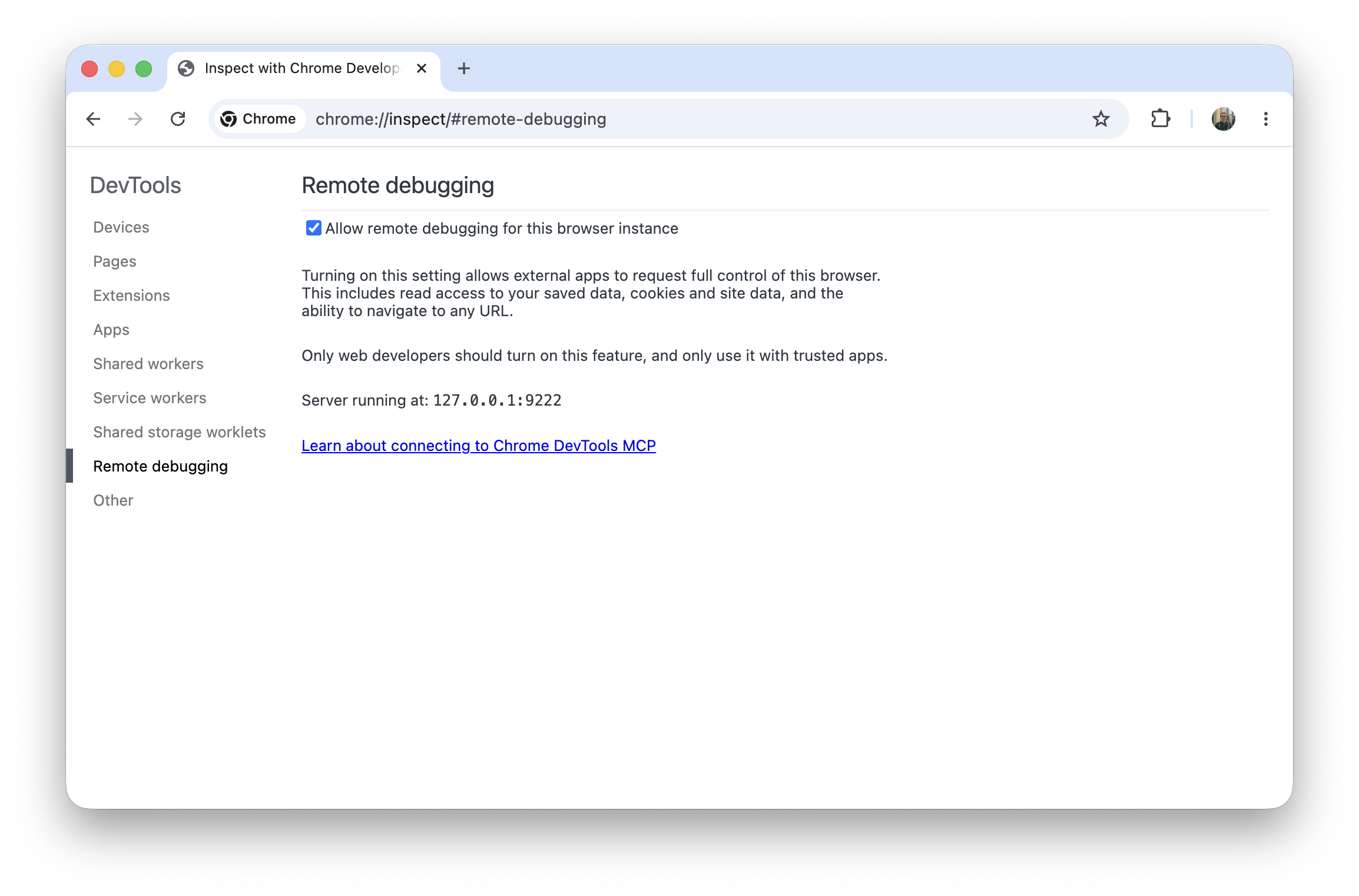The height and width of the screenshot is (896, 1359).
Task: Minimize window with yellow button
Action: [117, 69]
